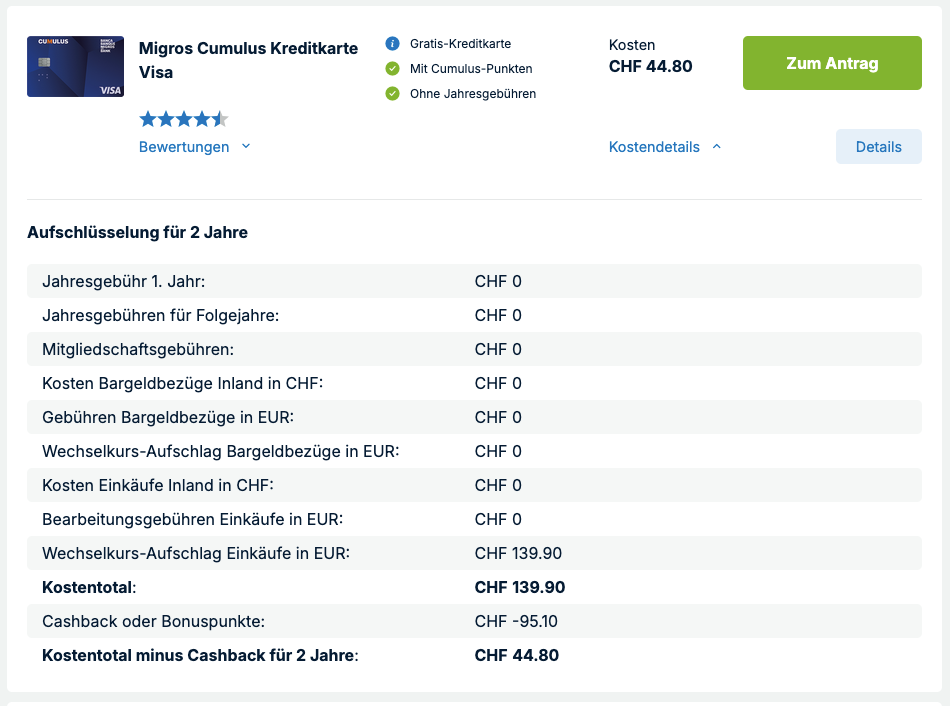Select the Jahresgebühr 1. Jahr row
This screenshot has height=706, width=950.
click(474, 281)
